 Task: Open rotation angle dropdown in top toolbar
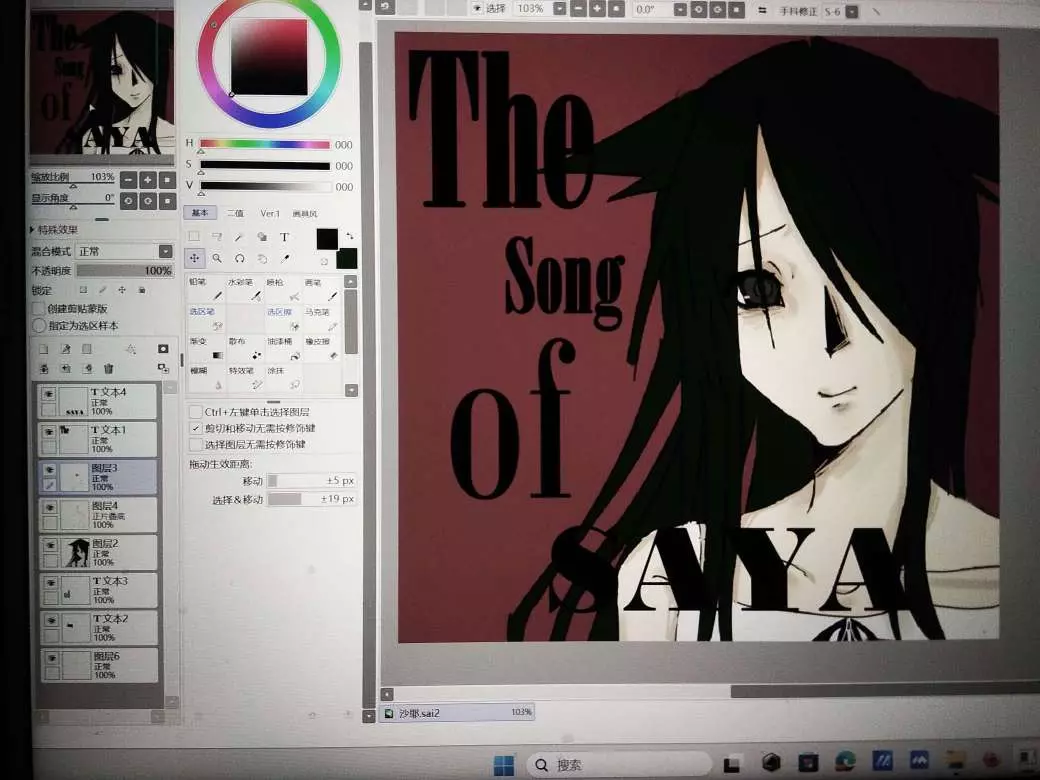pos(680,10)
